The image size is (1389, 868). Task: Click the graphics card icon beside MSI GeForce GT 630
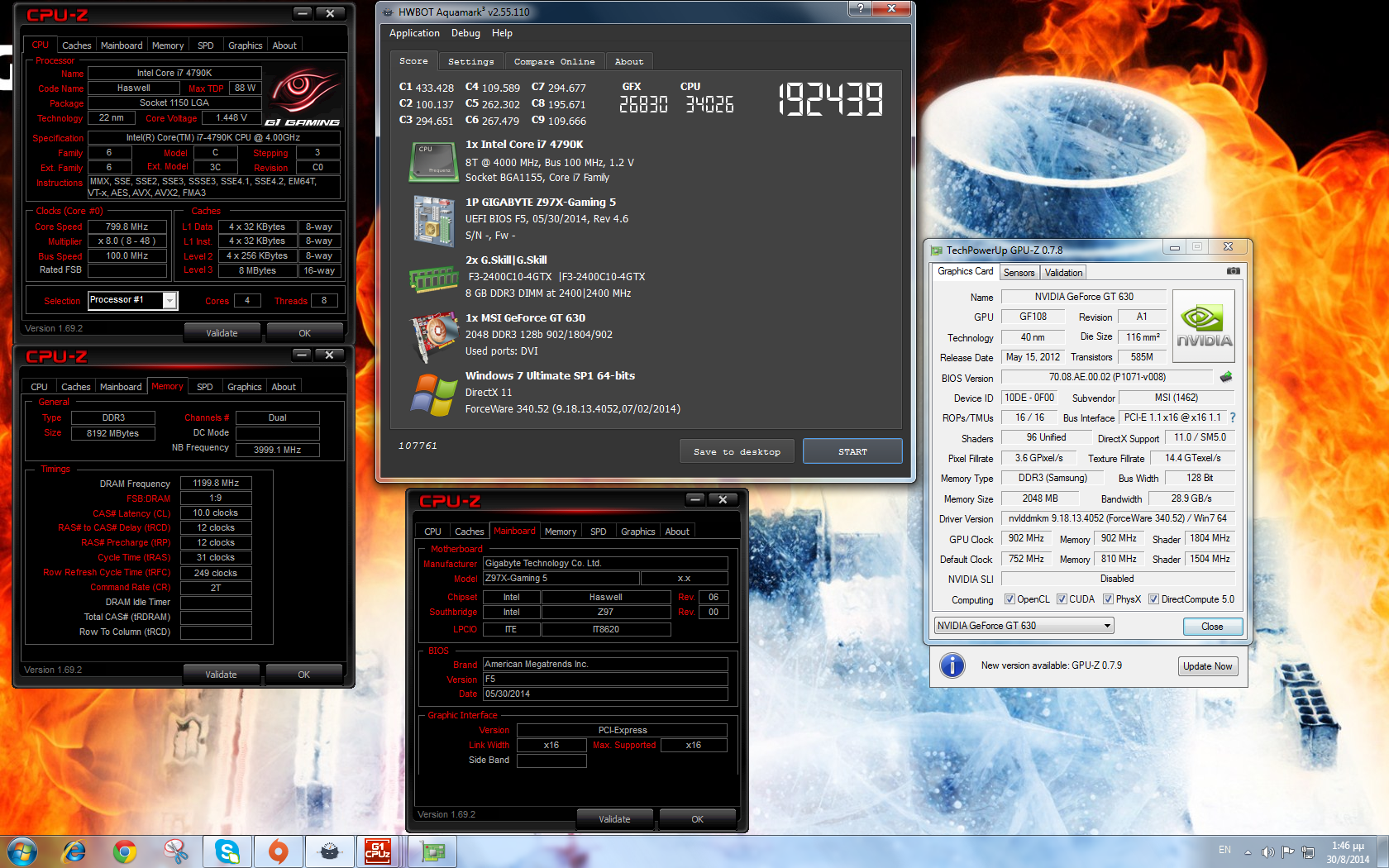pyautogui.click(x=433, y=337)
